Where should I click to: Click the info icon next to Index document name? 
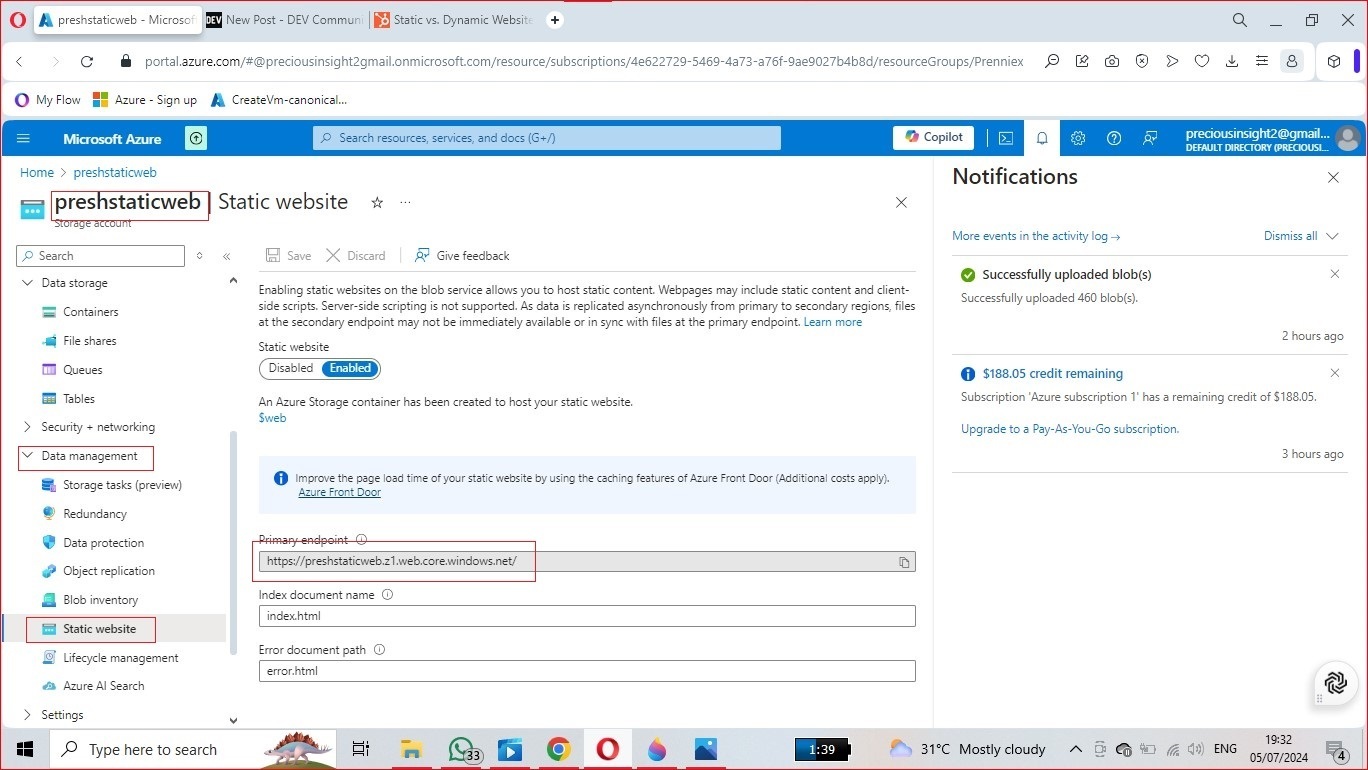388,595
